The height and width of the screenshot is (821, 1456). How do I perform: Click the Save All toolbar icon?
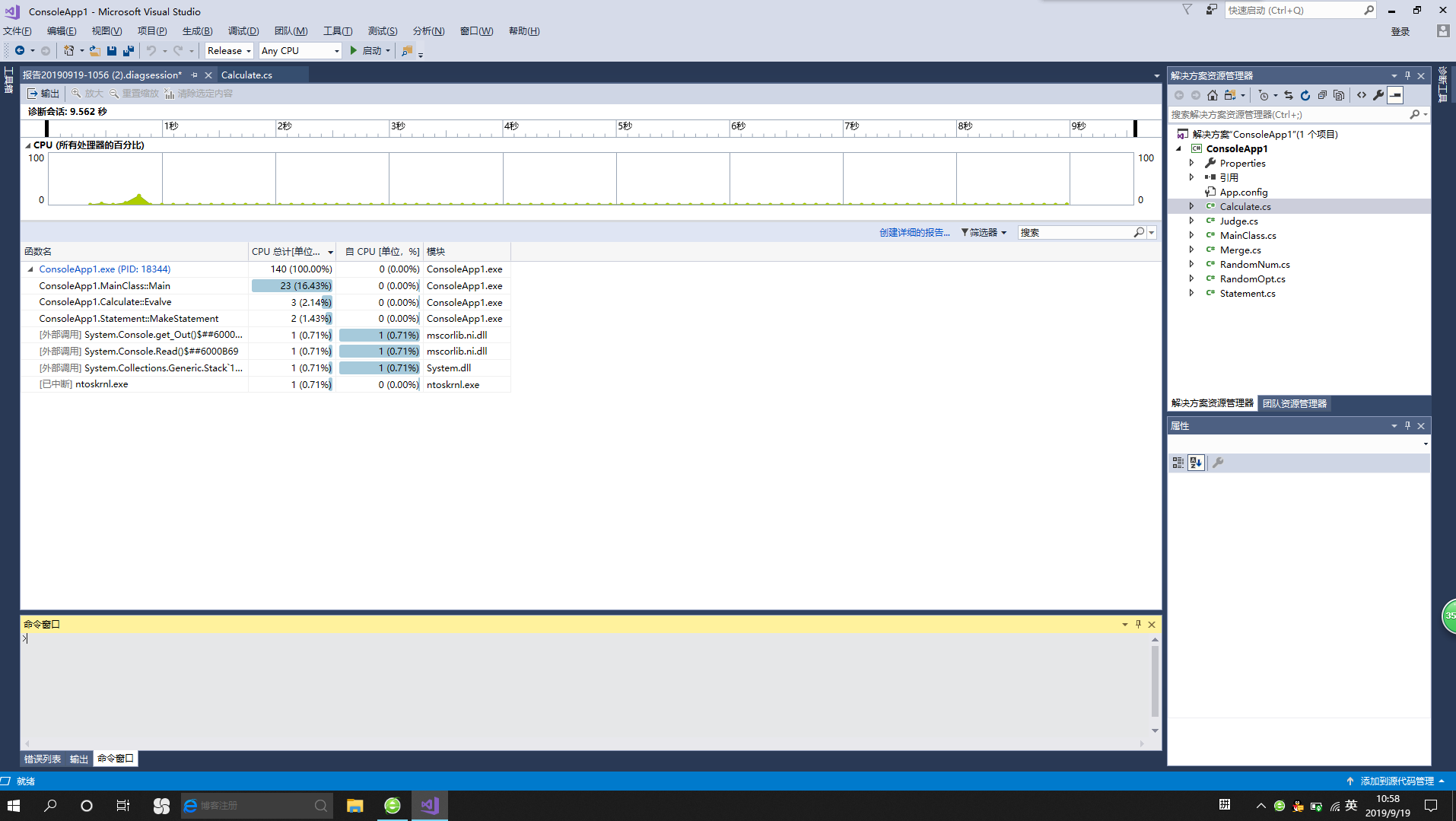pyautogui.click(x=129, y=51)
